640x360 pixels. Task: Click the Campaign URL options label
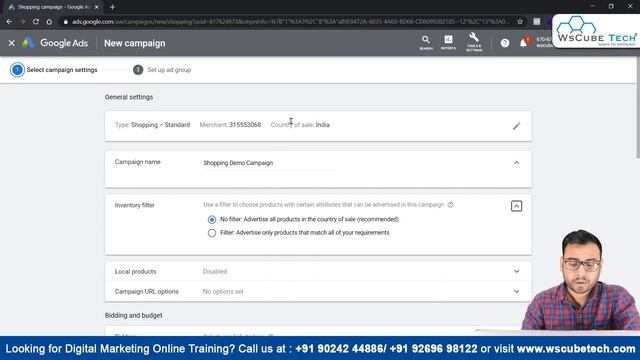(147, 291)
